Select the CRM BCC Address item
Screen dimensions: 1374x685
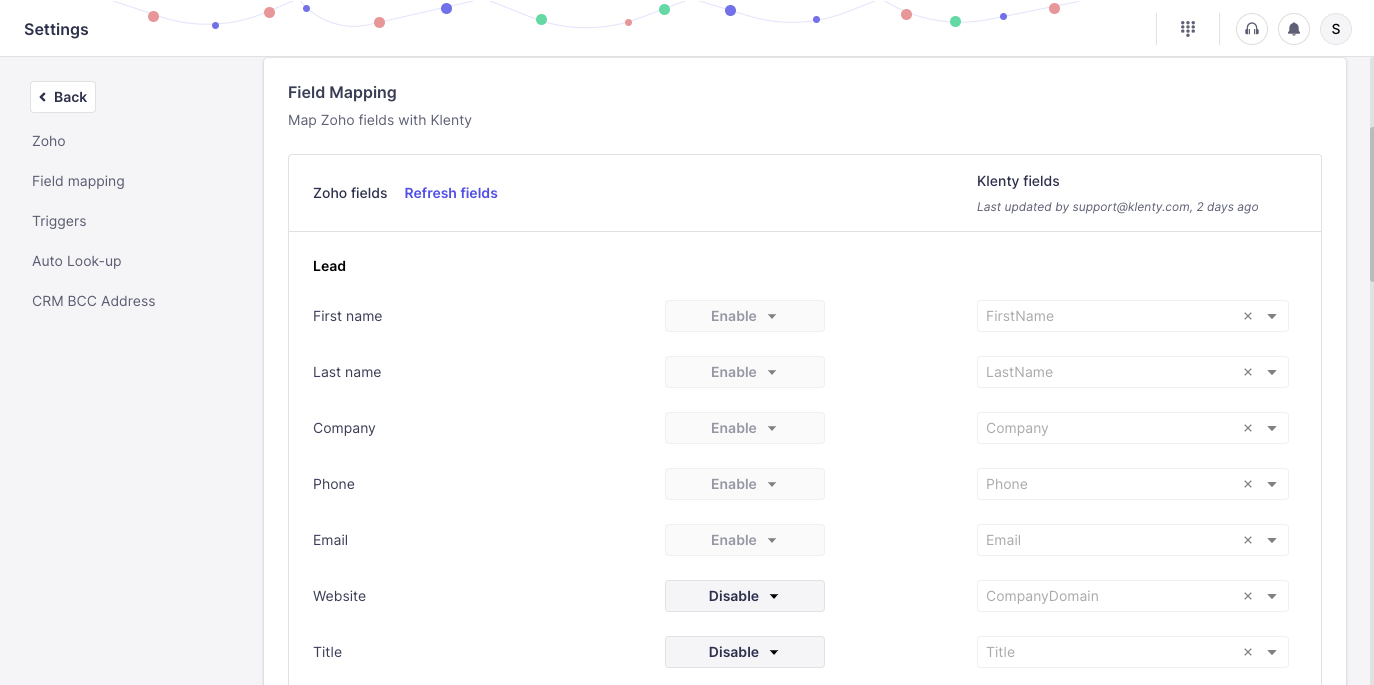tap(93, 301)
